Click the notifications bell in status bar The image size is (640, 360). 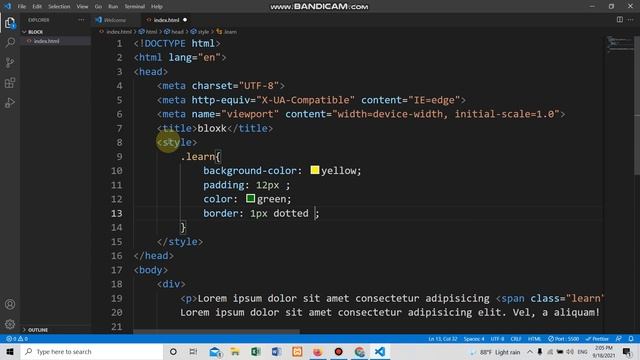tap(631, 339)
